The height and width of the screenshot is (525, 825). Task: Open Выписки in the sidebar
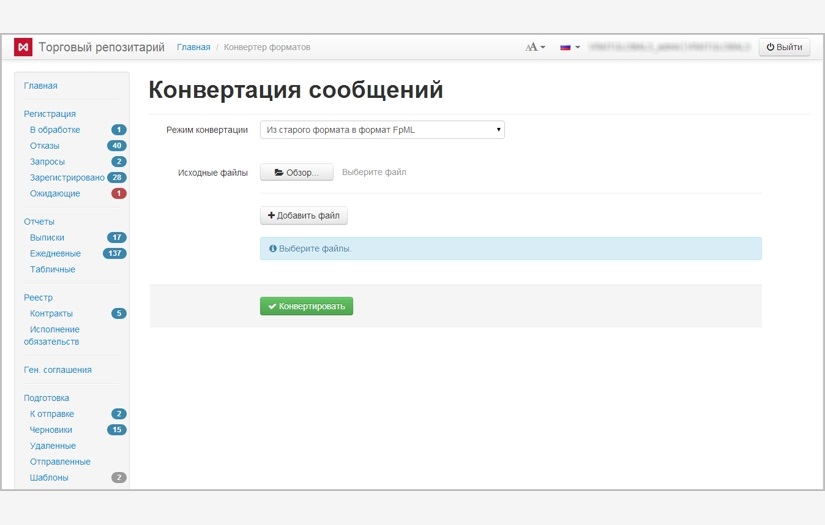tap(47, 237)
